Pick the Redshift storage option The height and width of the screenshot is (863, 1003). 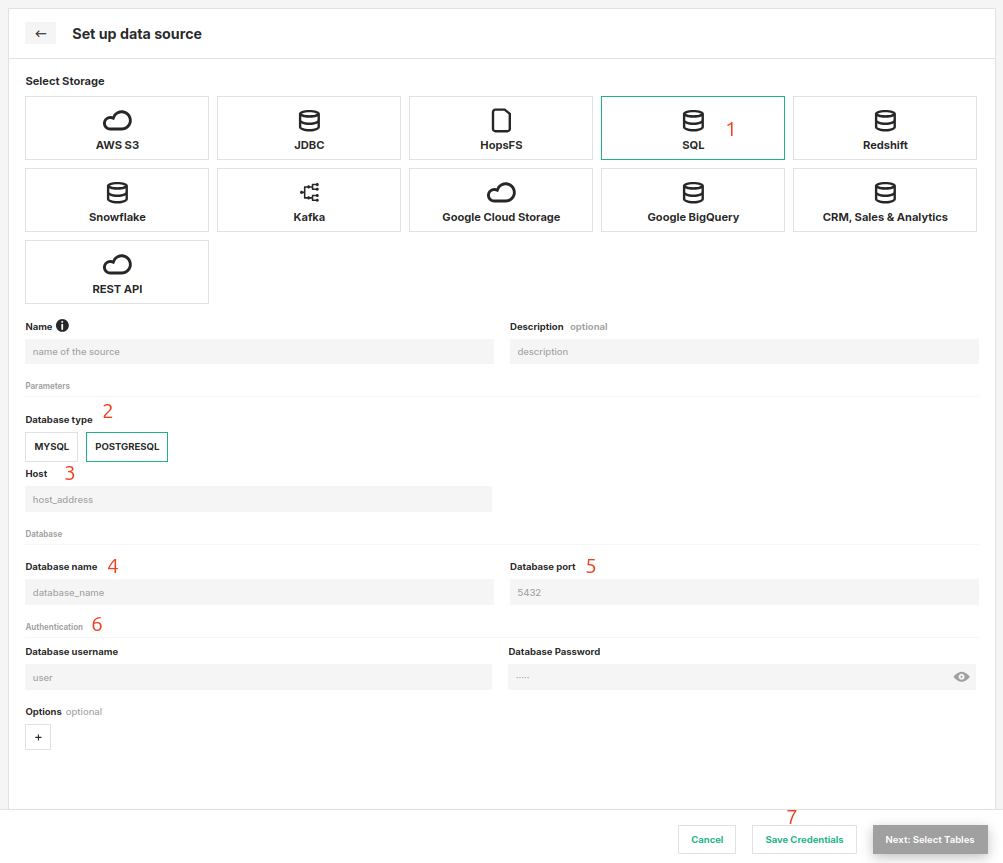(x=885, y=128)
